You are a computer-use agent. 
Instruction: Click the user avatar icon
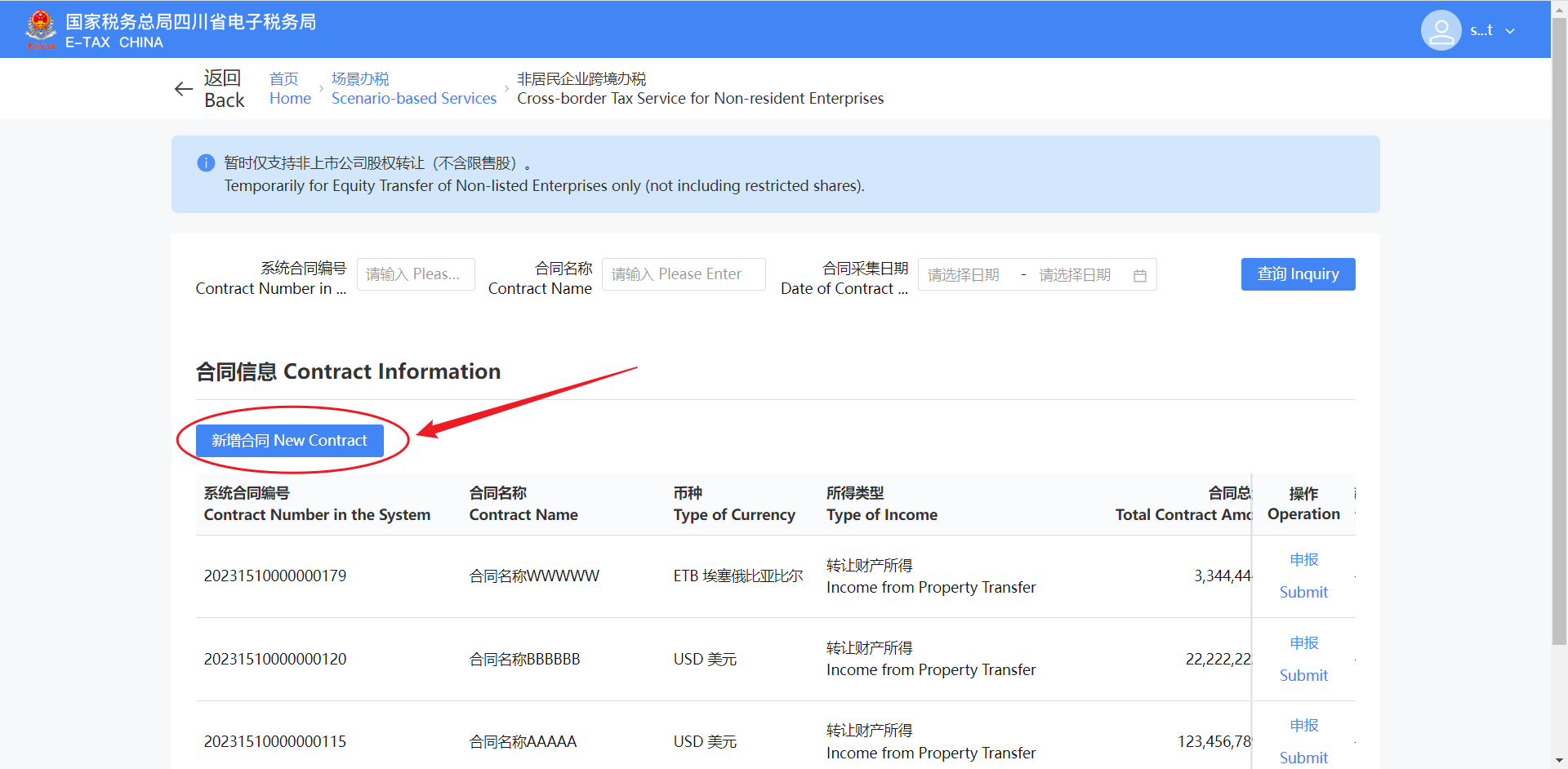click(1441, 30)
